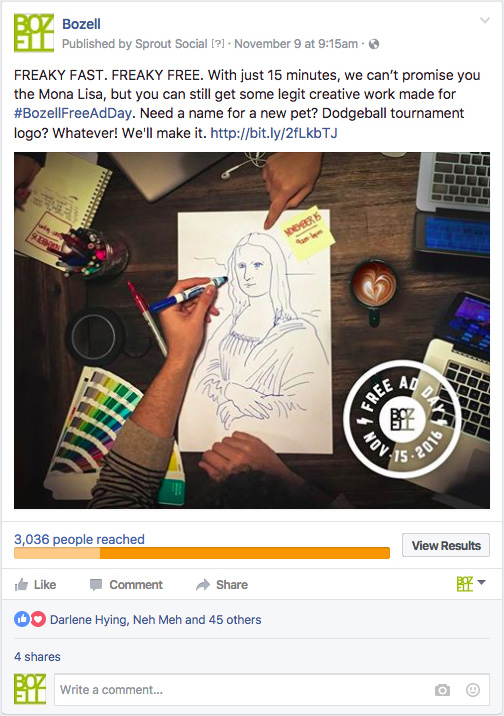Open the Sprout Social publisher link
The width and height of the screenshot is (504, 716).
coord(171,44)
